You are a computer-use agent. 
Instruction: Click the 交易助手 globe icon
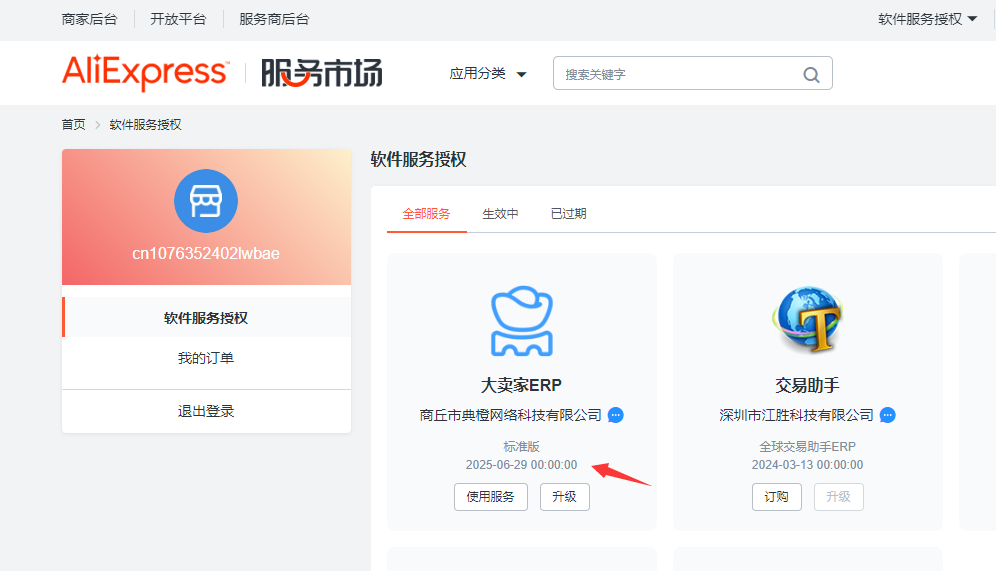[807, 319]
